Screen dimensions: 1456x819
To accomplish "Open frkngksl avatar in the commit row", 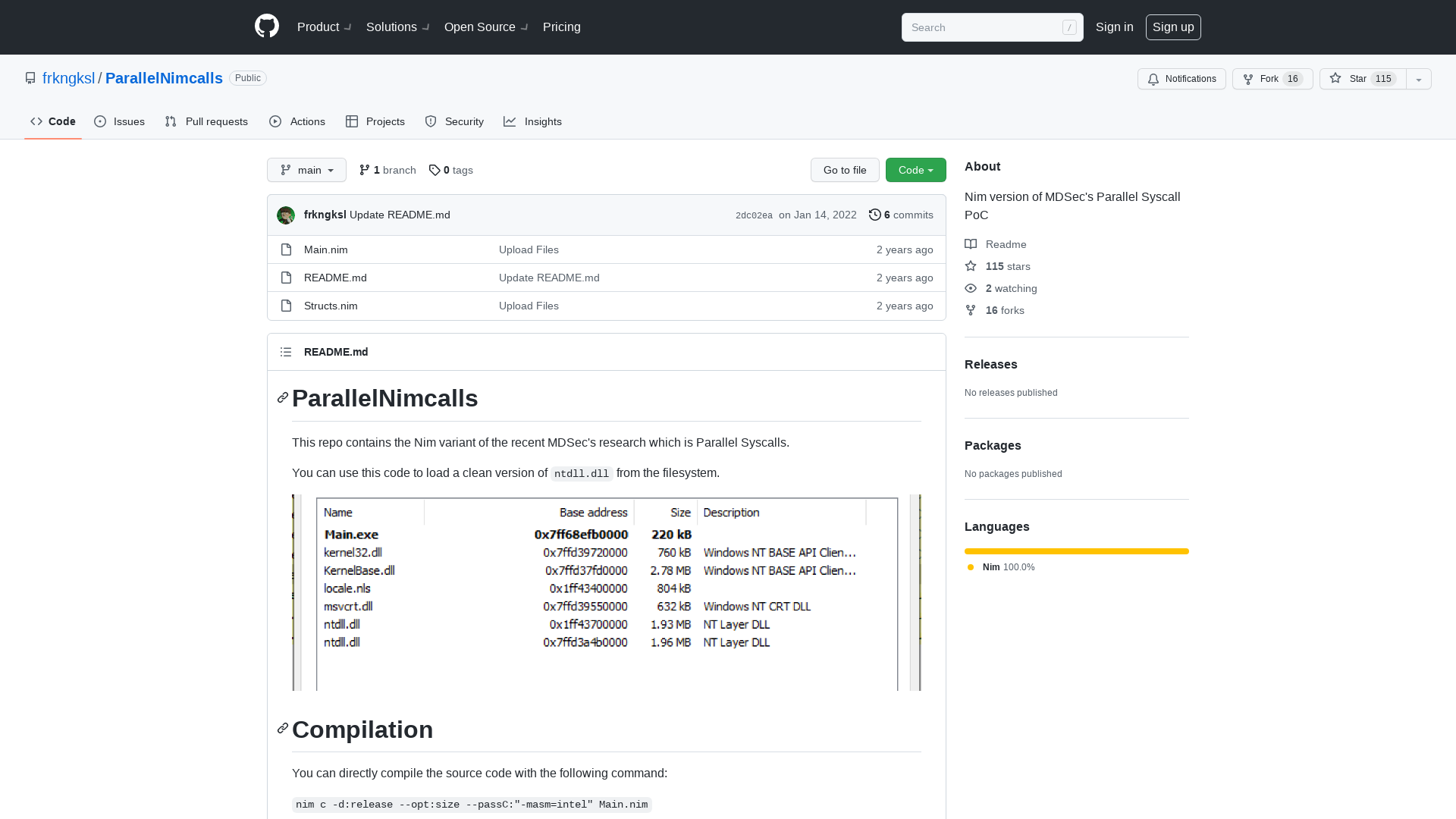I will tap(286, 215).
